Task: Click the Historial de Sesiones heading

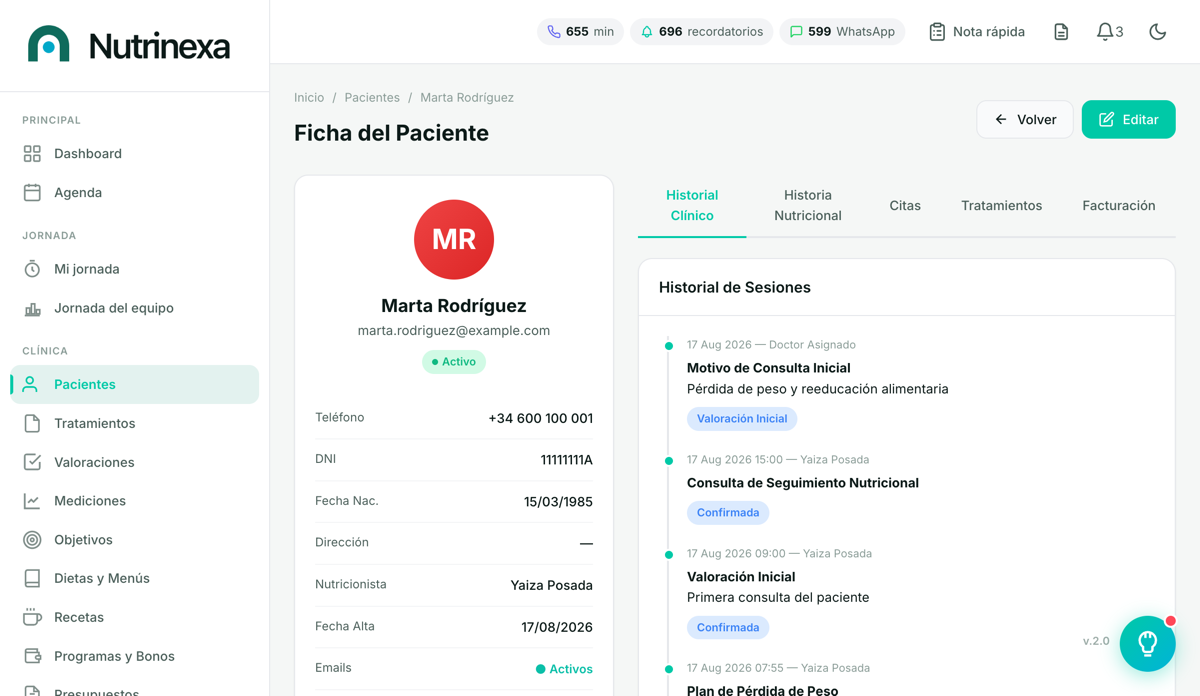Action: (735, 288)
